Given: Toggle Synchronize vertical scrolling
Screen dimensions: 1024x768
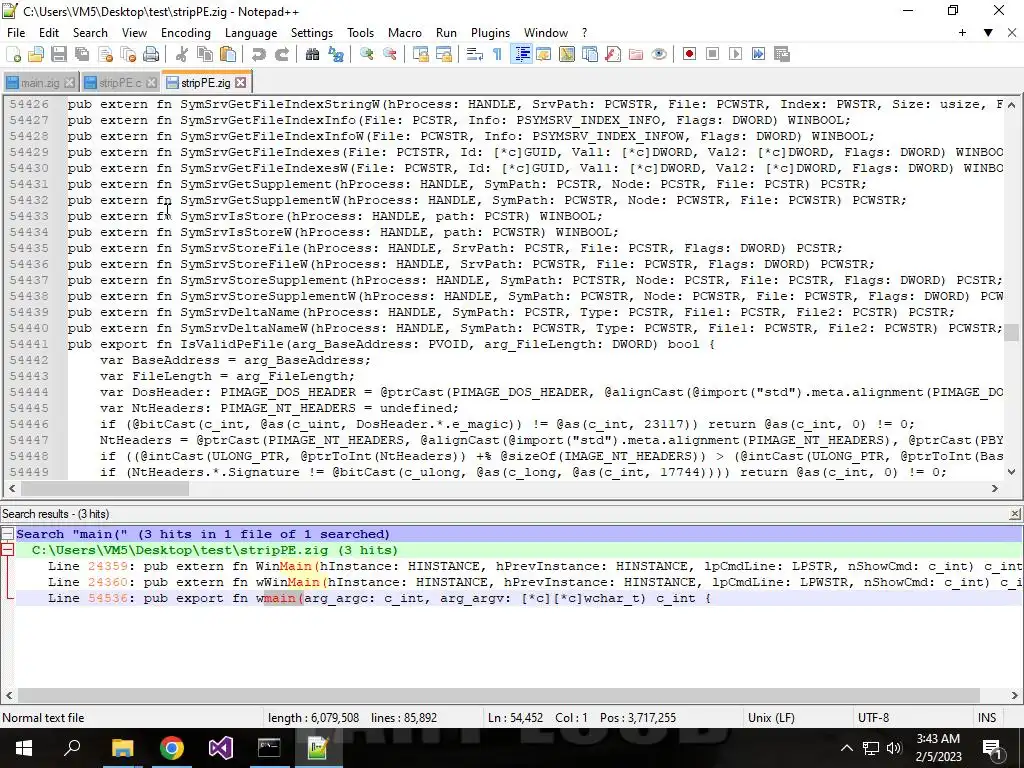Looking at the screenshot, I should [x=421, y=54].
